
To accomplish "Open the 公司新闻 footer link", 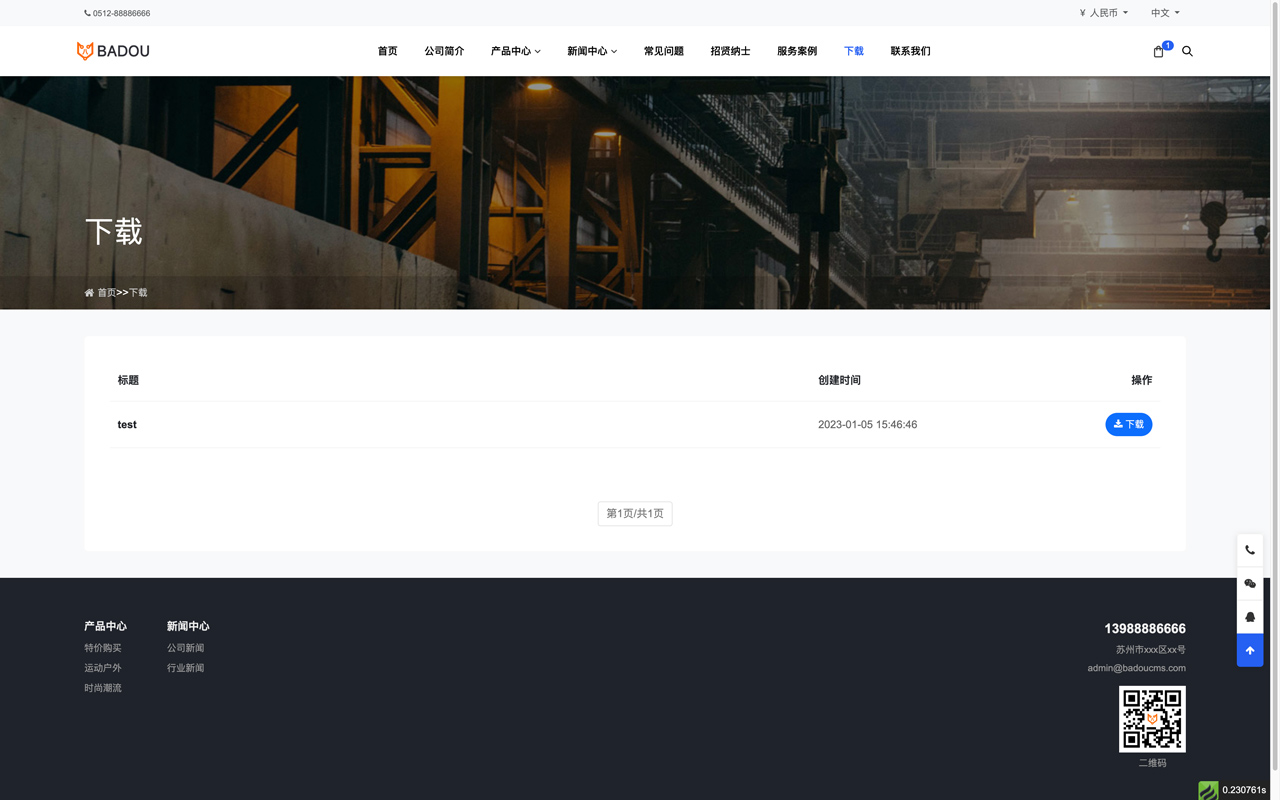I will coord(186,647).
